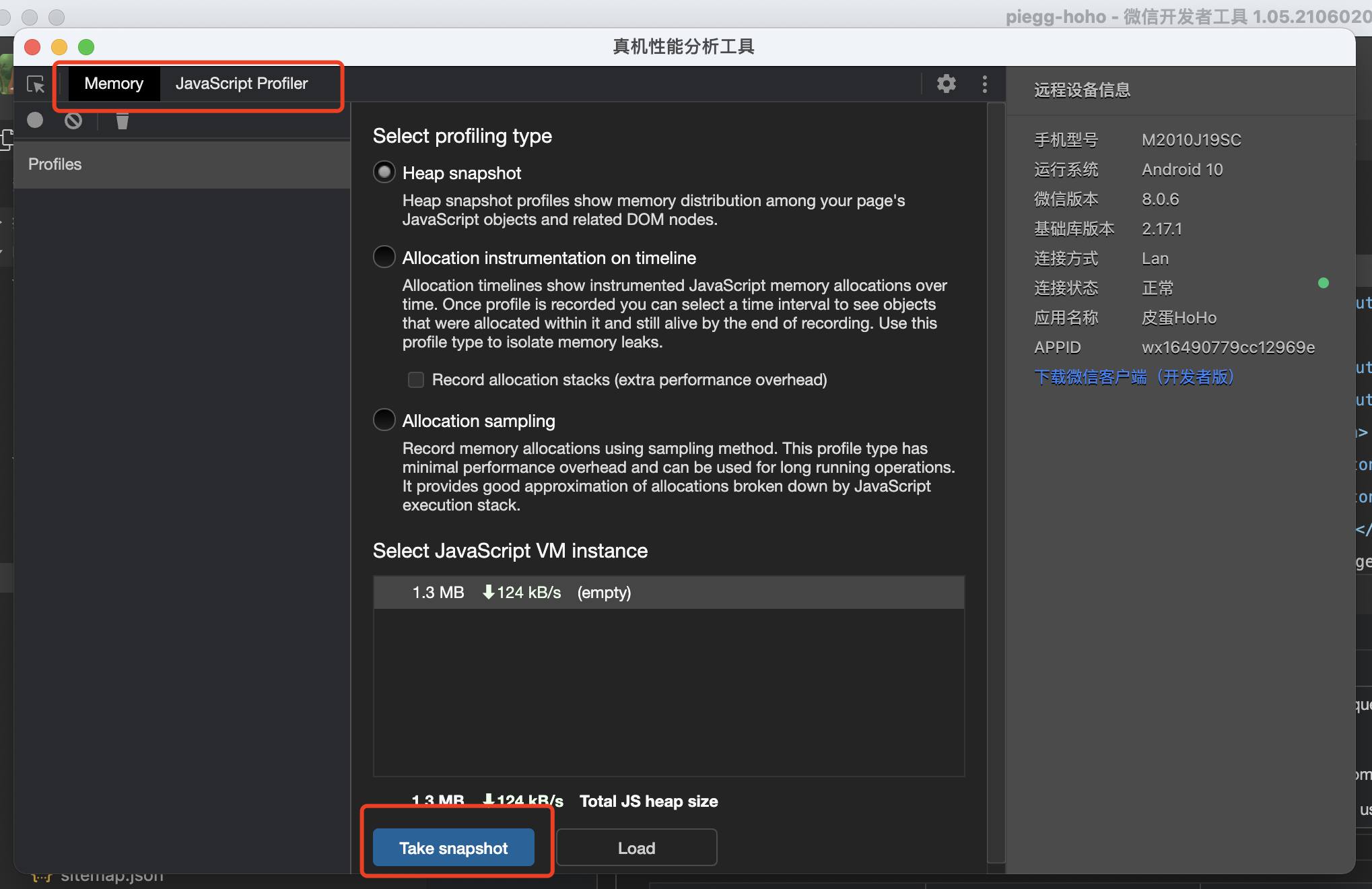Switch to the JavaScript Profiler tab
Screen dimensions: 1372x889
[x=241, y=84]
